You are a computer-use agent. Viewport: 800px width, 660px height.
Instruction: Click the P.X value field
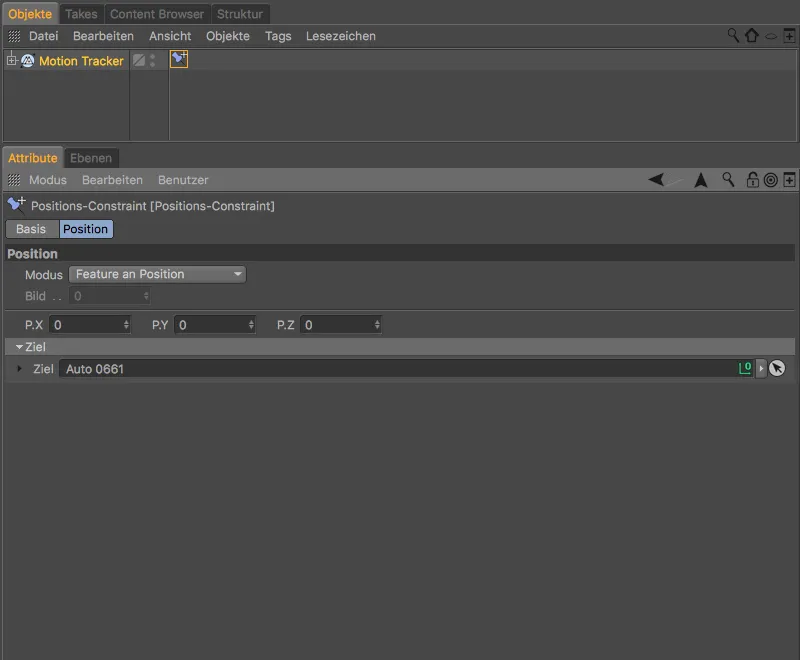(90, 325)
